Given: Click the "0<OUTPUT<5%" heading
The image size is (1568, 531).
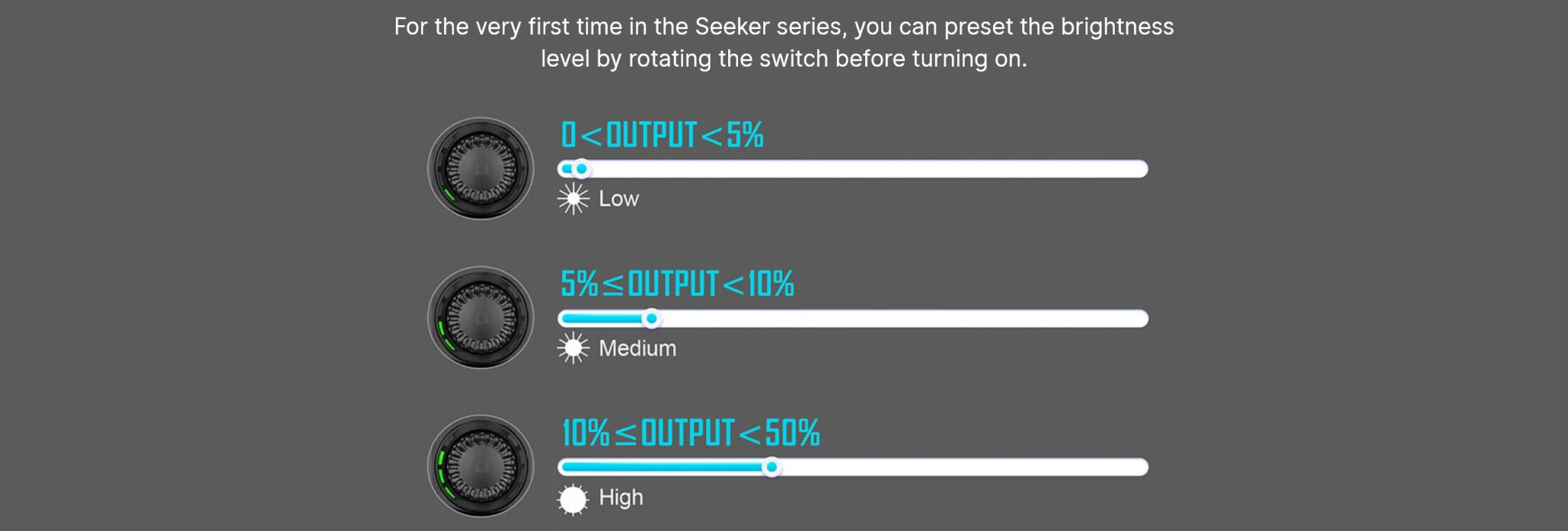Looking at the screenshot, I should click(x=661, y=135).
